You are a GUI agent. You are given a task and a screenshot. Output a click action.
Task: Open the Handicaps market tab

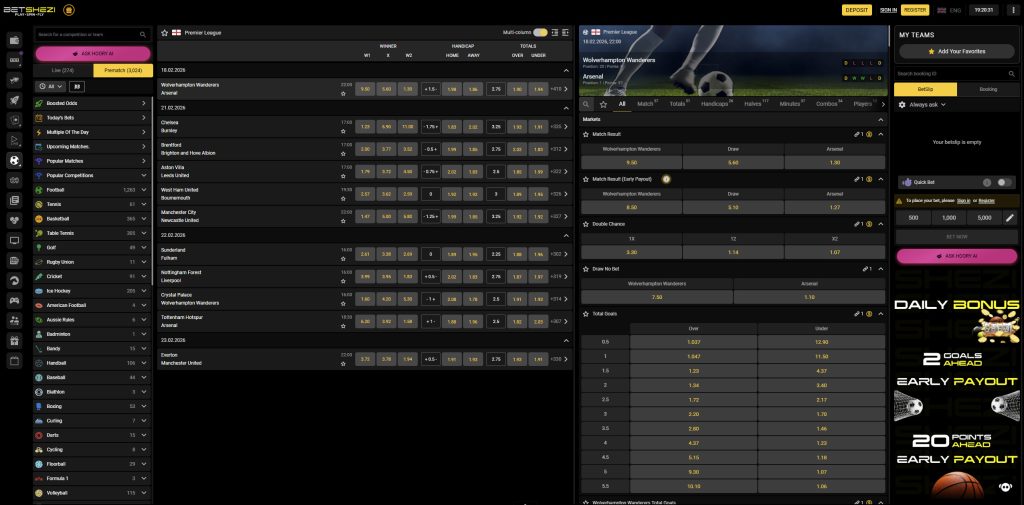(x=716, y=104)
